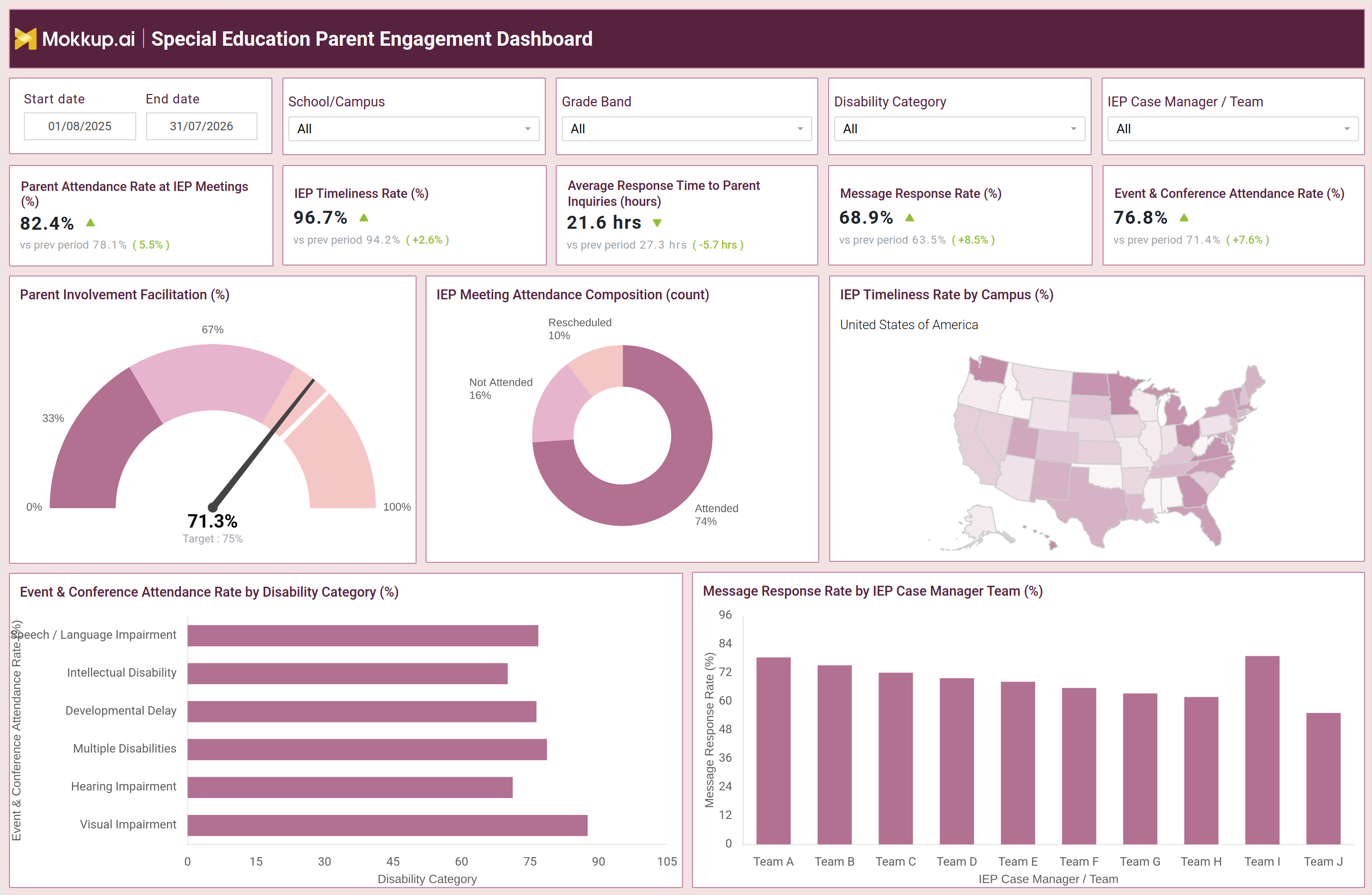Click the Team B column
1372x895 pixels.
pyautogui.click(x=835, y=755)
